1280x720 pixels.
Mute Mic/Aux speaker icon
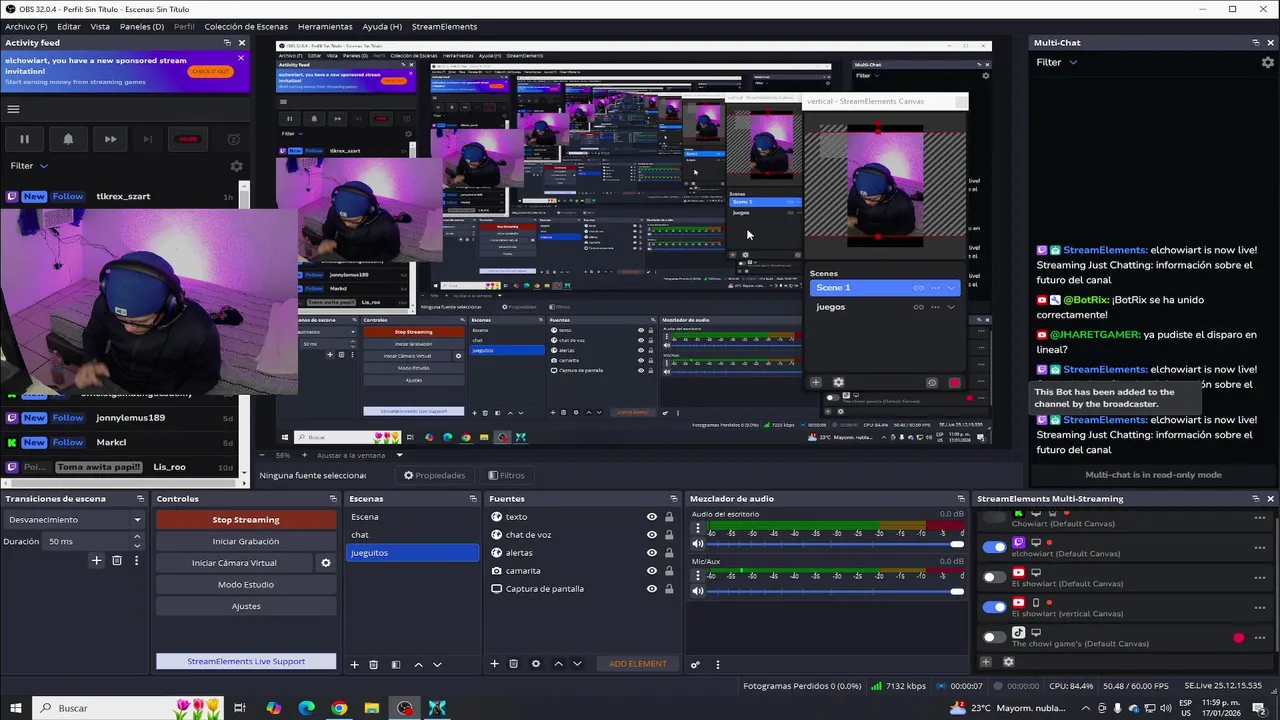(x=698, y=591)
